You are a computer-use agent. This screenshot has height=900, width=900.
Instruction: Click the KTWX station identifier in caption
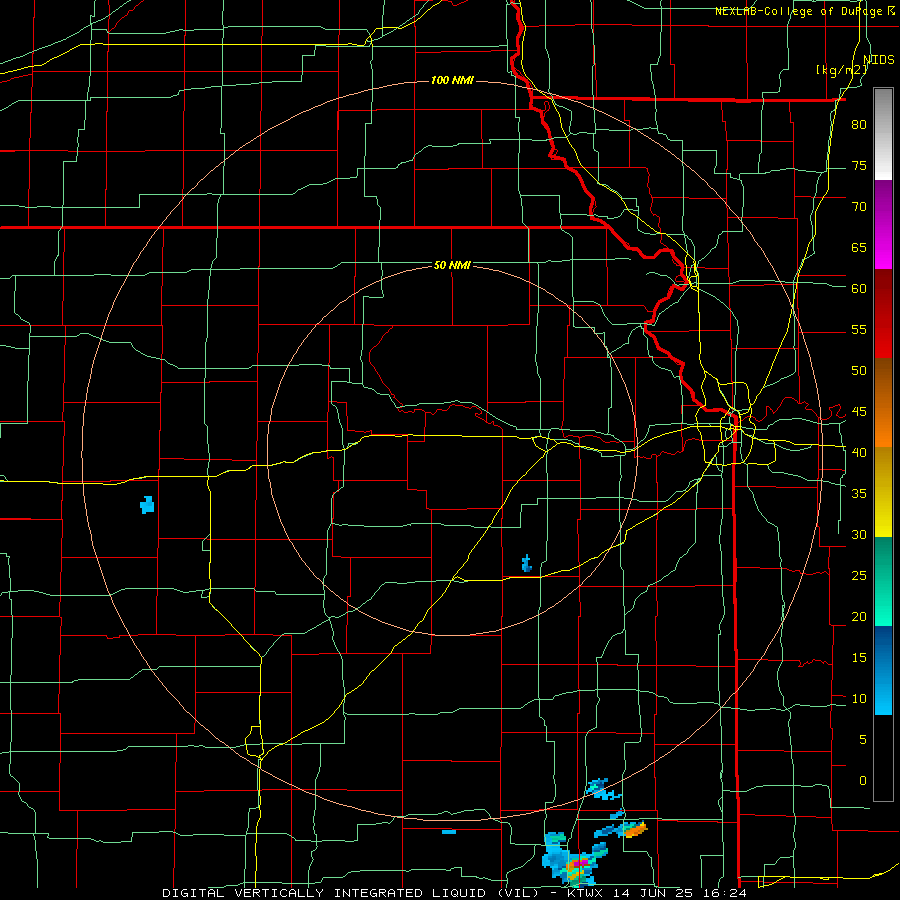coord(585,893)
